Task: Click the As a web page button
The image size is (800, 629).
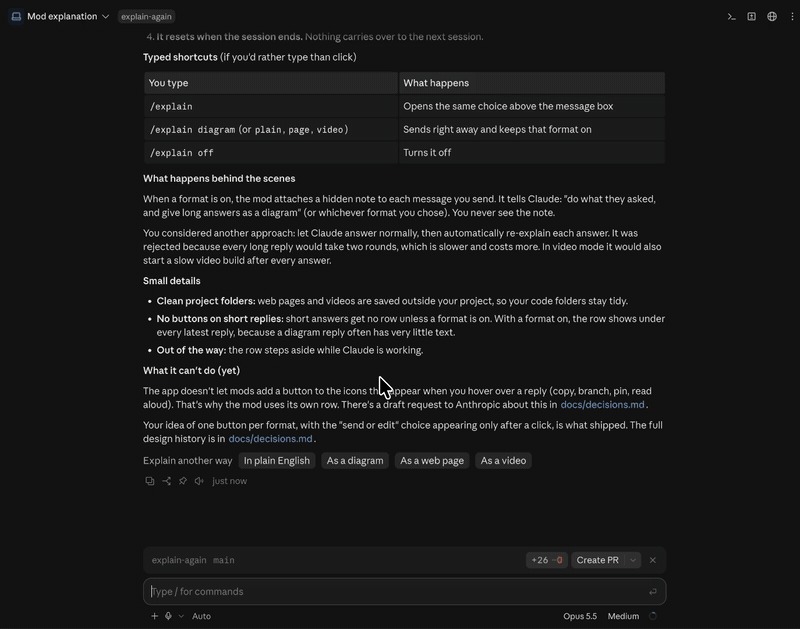Action: [432, 461]
